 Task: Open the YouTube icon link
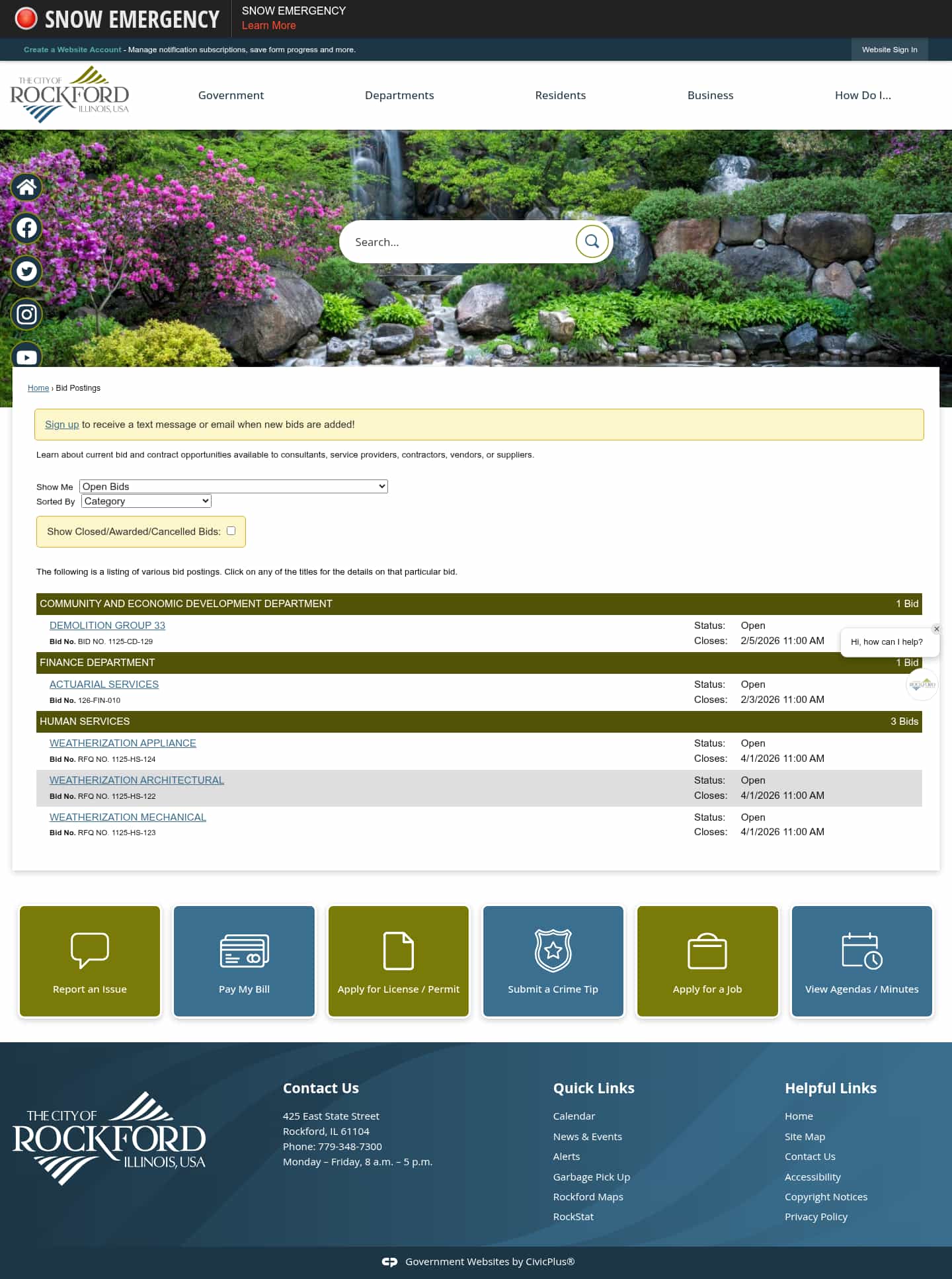(26, 355)
